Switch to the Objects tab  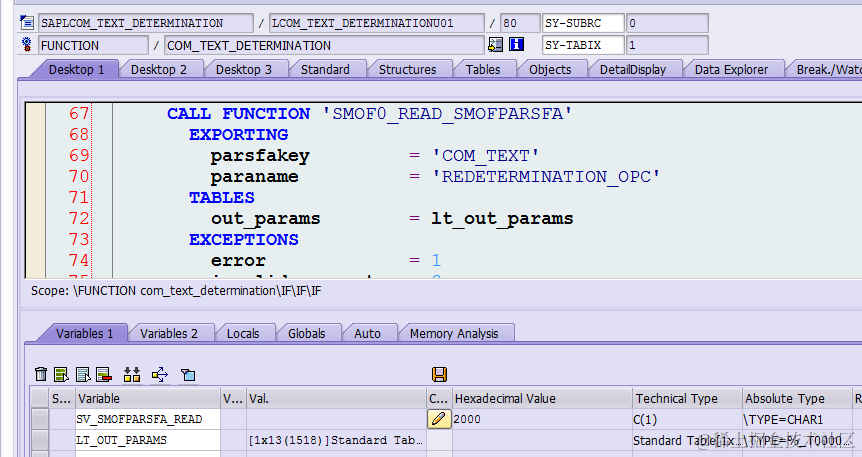[550, 69]
